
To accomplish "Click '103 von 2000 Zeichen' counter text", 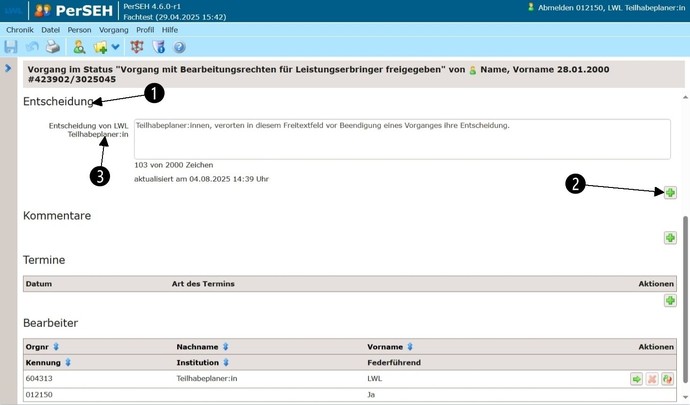I will click(x=174, y=165).
